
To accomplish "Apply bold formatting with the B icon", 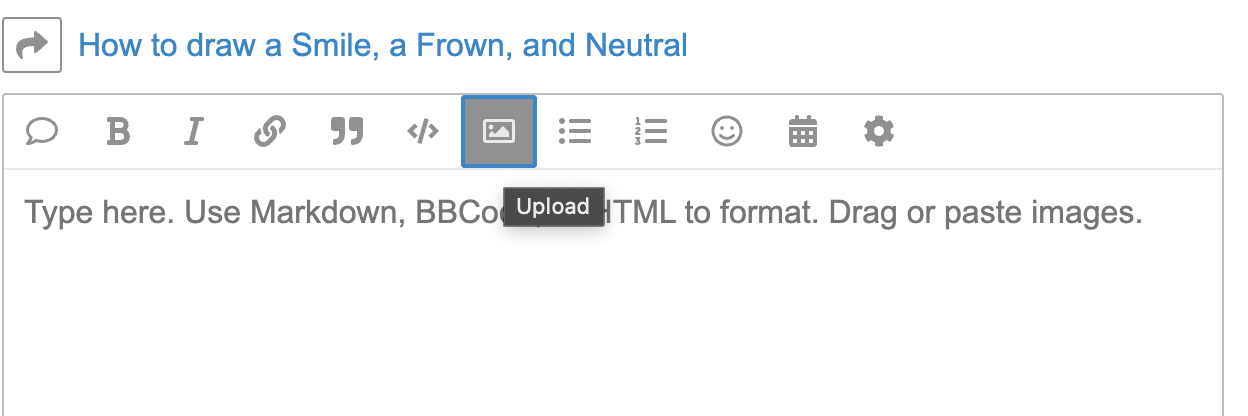I will pyautogui.click(x=118, y=131).
